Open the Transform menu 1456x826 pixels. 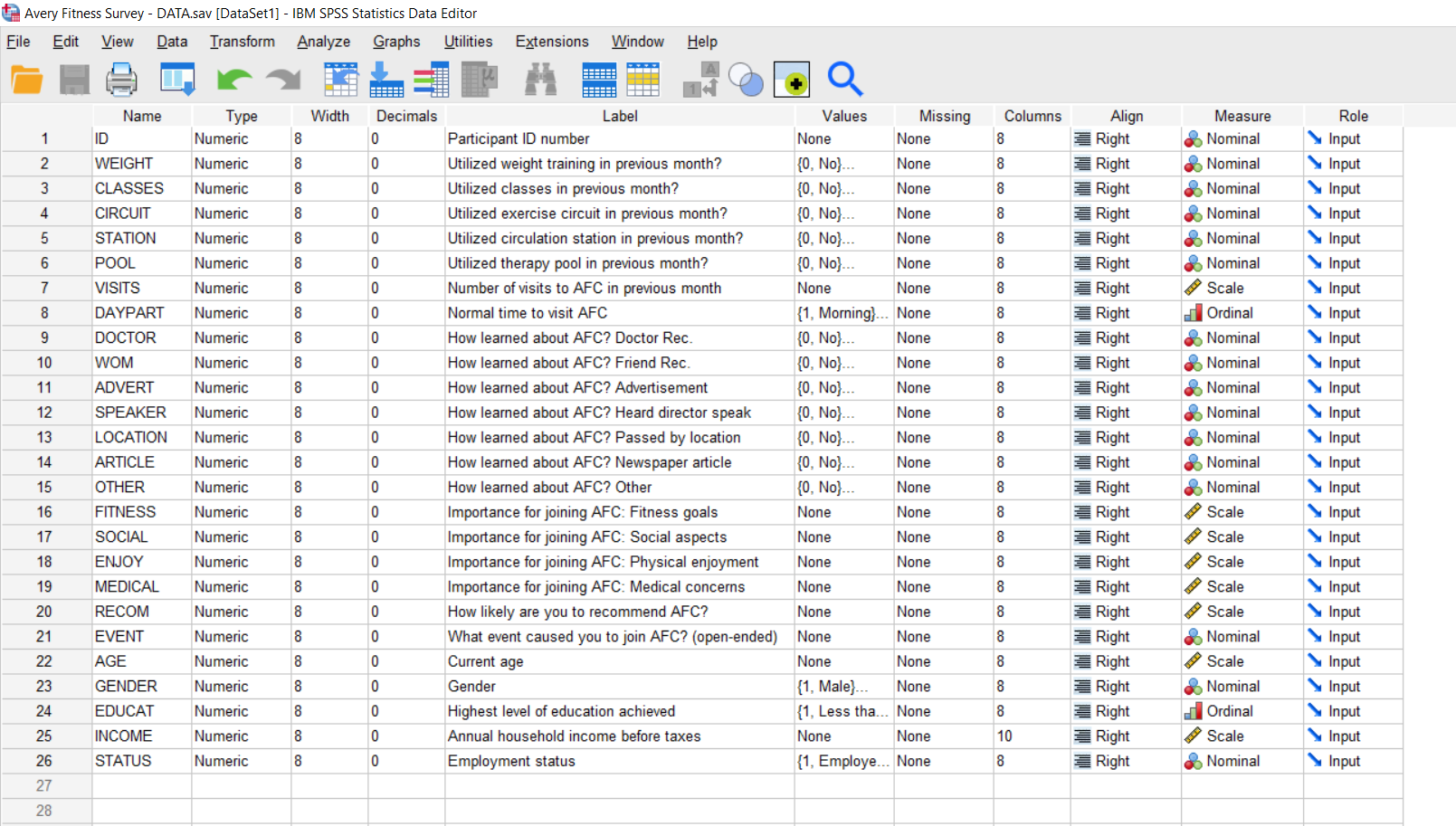point(243,42)
